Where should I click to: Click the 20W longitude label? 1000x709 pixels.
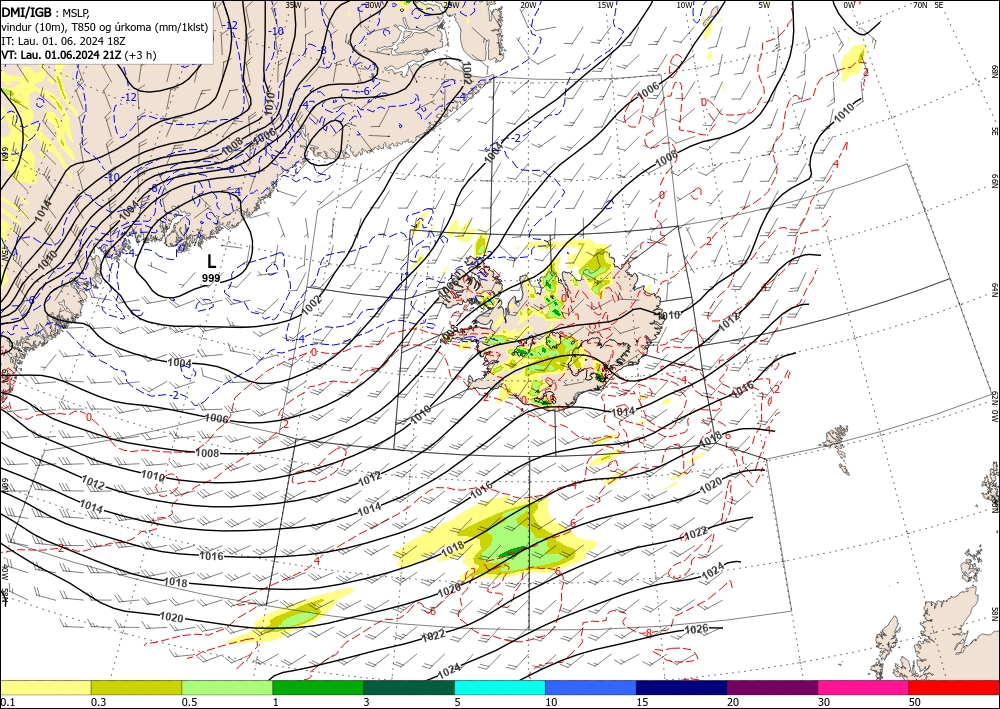pyautogui.click(x=528, y=5)
